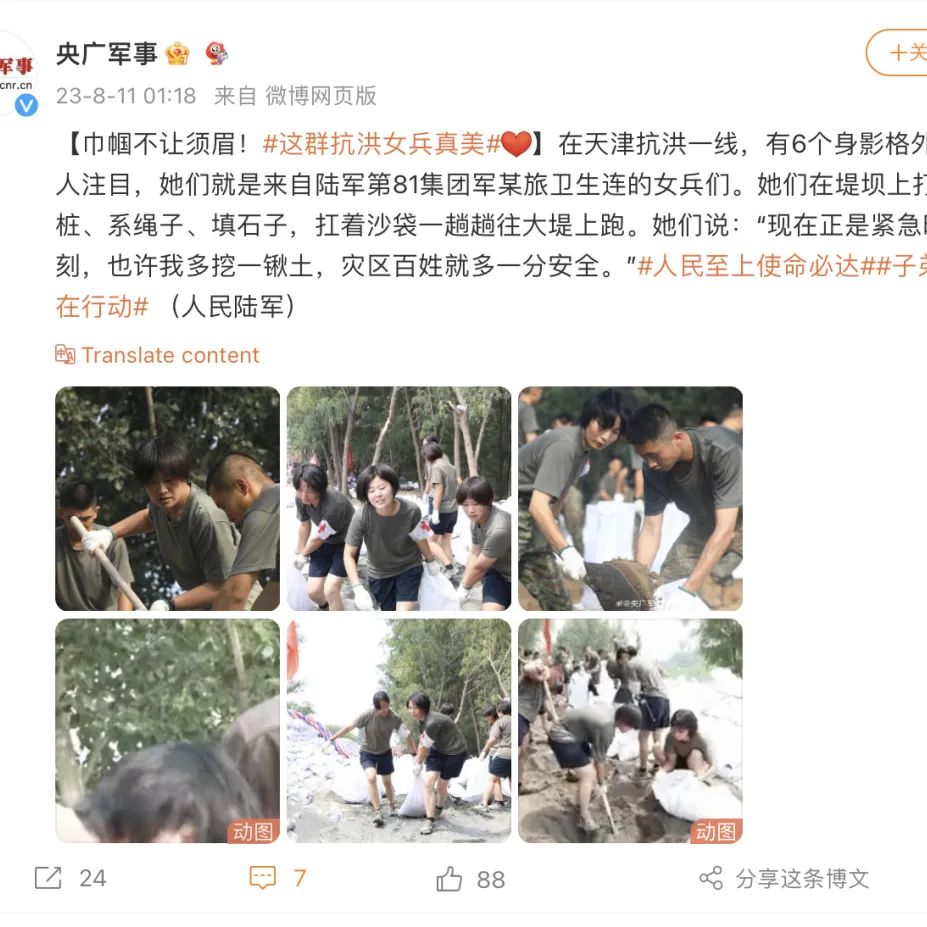The height and width of the screenshot is (927, 927).
Task: Click the red mascot badge after the crown
Action: pyautogui.click(x=216, y=53)
